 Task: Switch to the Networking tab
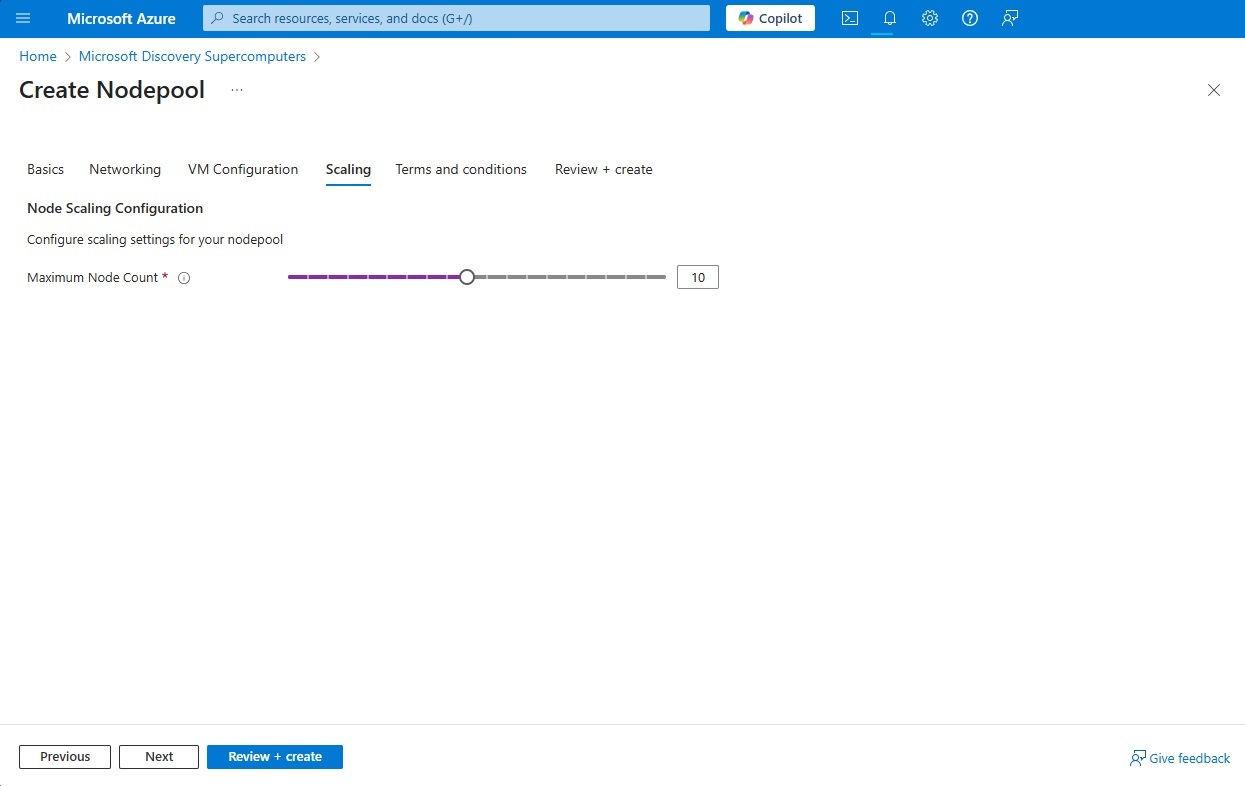(125, 169)
